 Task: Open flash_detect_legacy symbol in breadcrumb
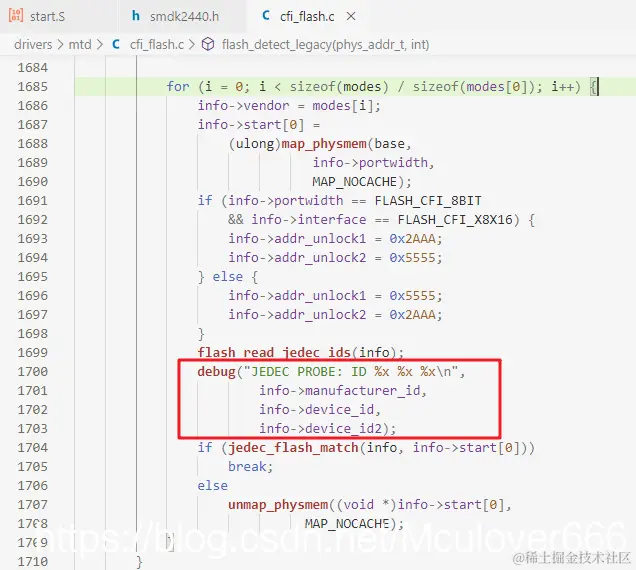click(x=325, y=44)
